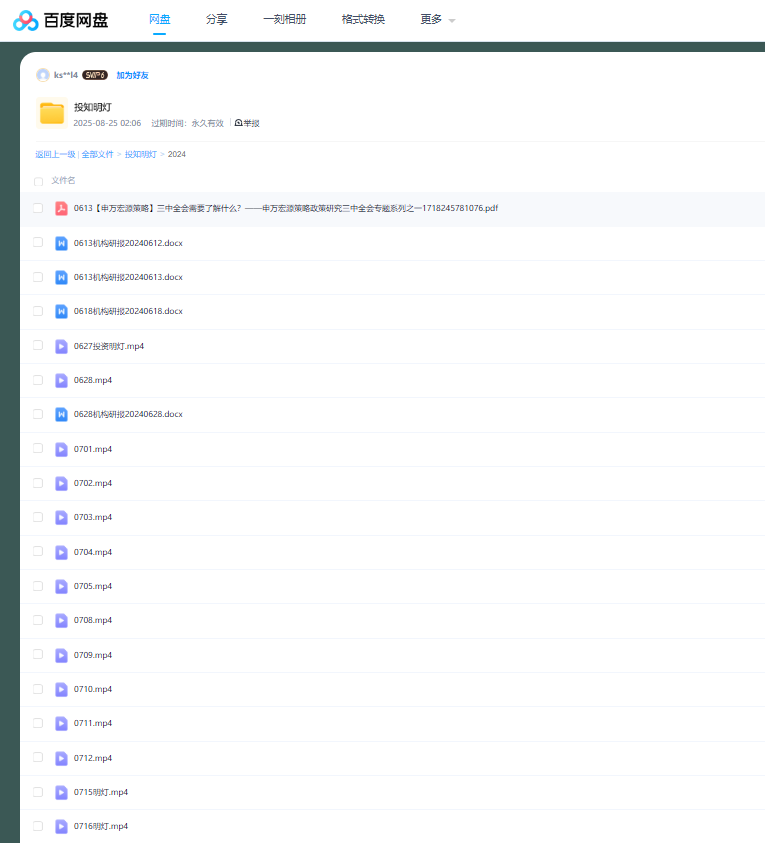Expand the 更多 dropdown menu
Image resolution: width=765 pixels, height=843 pixels.
[x=437, y=20]
